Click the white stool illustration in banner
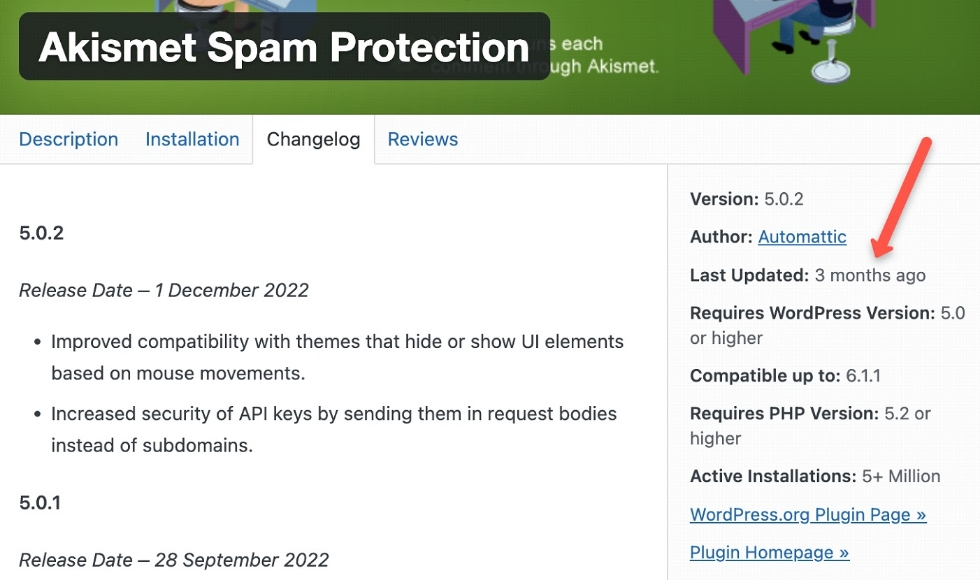Image resolution: width=980 pixels, height=580 pixels. pyautogui.click(x=831, y=58)
